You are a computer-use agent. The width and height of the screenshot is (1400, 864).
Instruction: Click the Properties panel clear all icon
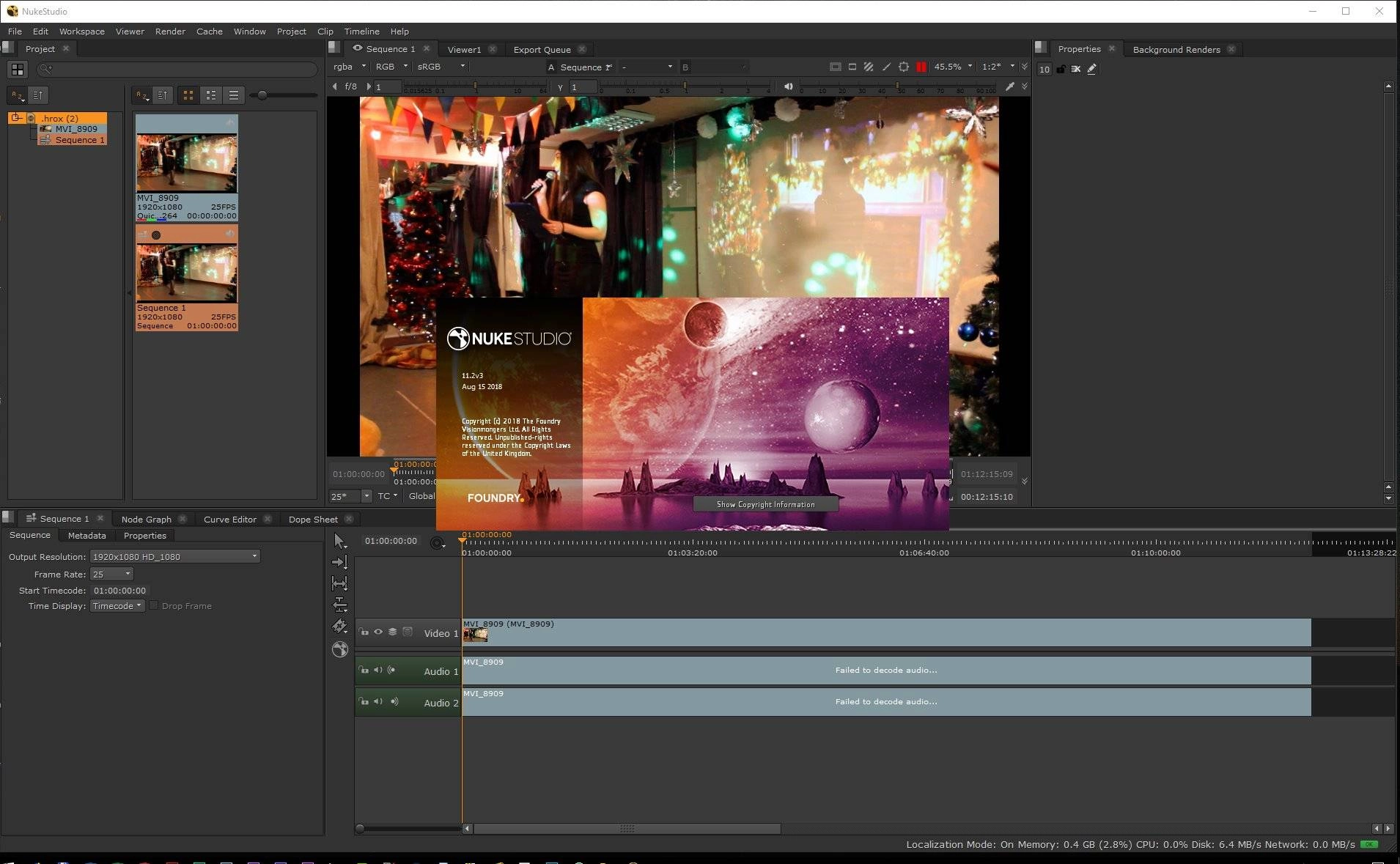click(x=1076, y=69)
